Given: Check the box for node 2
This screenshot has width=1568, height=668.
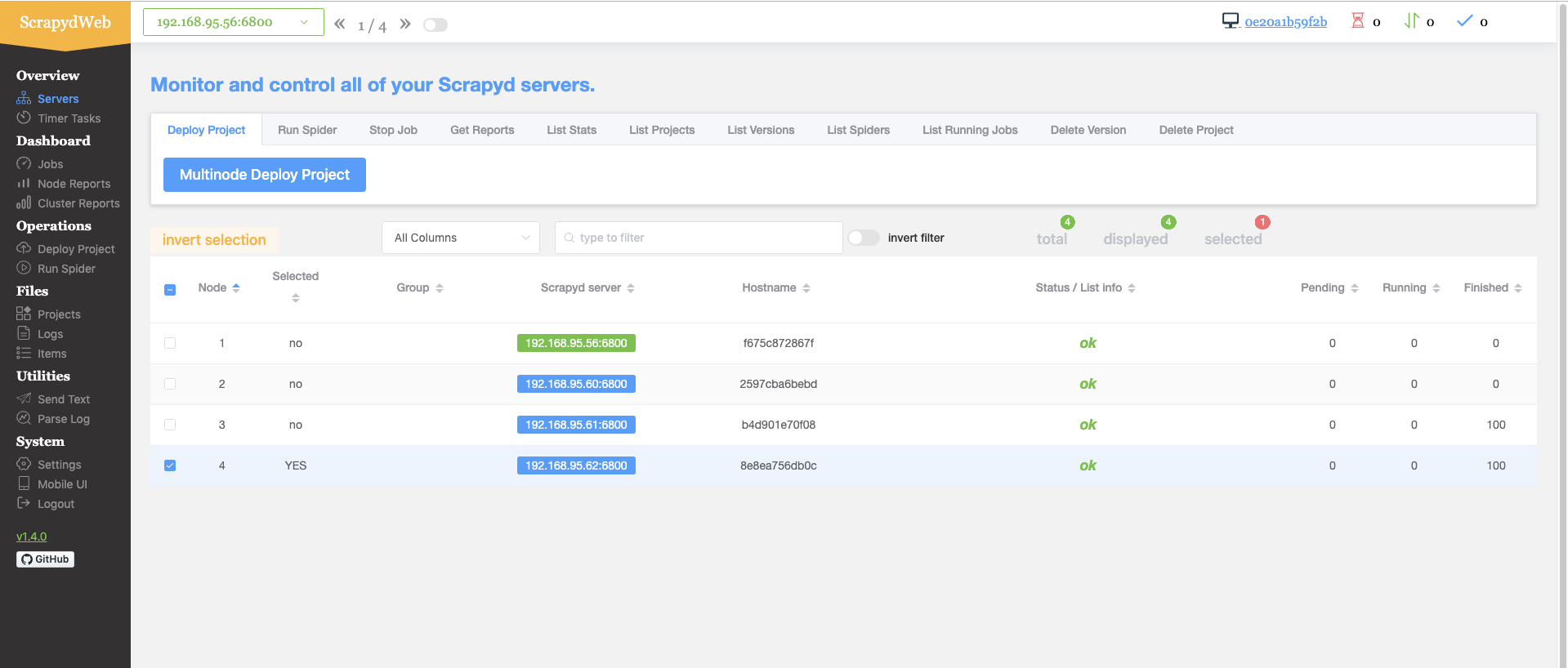Looking at the screenshot, I should pyautogui.click(x=170, y=384).
